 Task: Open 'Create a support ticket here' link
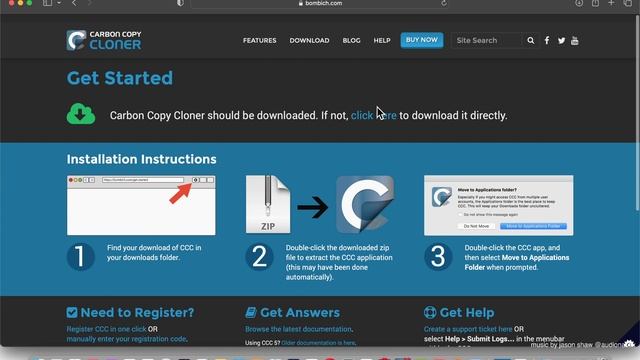(x=468, y=329)
